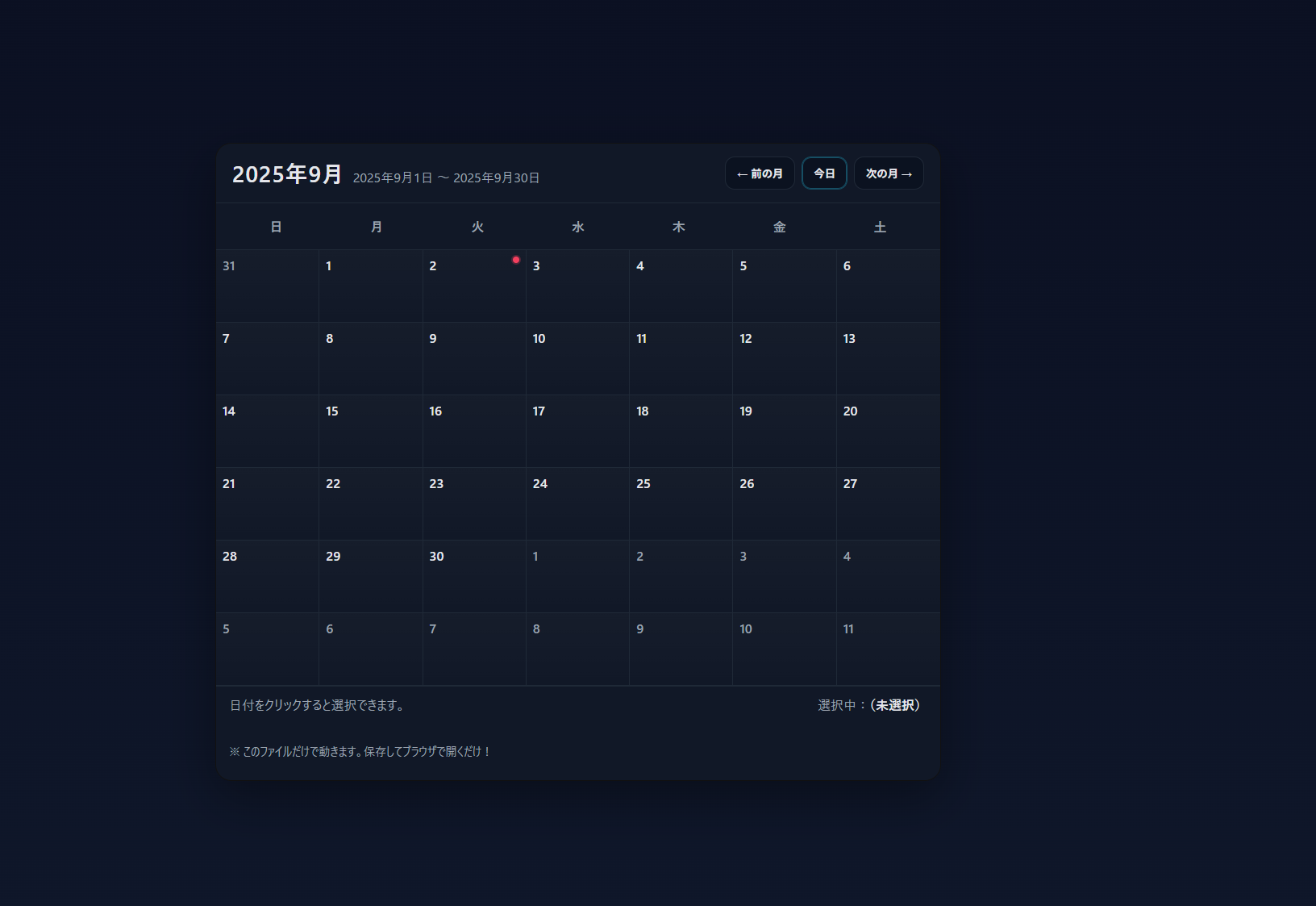Select date 20 in Saturday column
The width and height of the screenshot is (1316, 906).
point(888,432)
